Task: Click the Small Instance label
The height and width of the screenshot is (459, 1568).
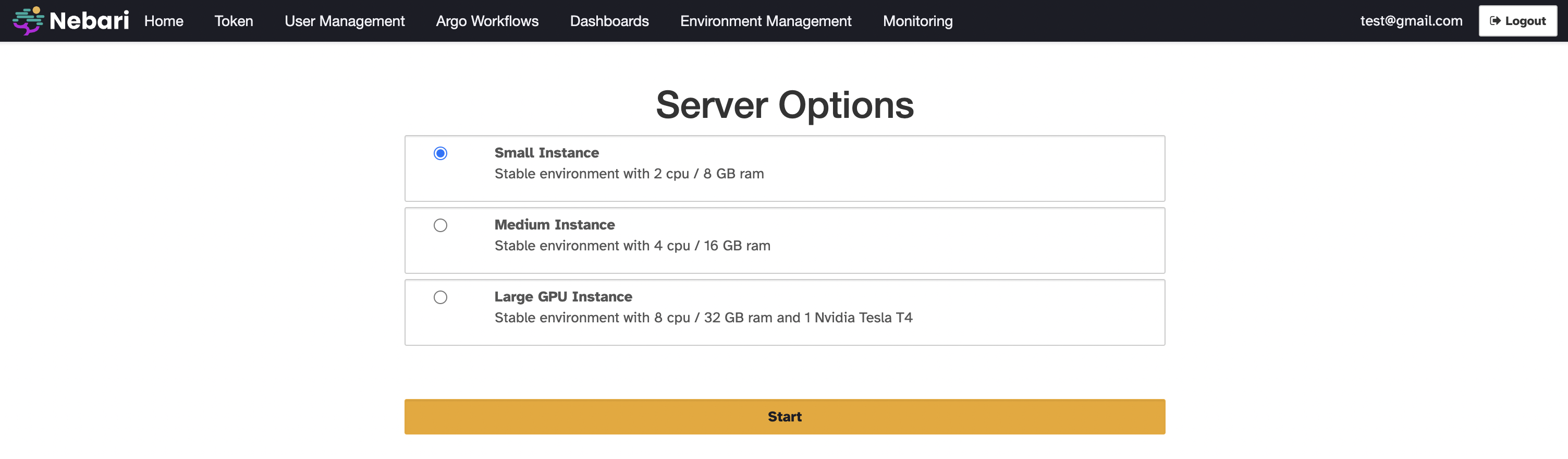Action: (546, 153)
